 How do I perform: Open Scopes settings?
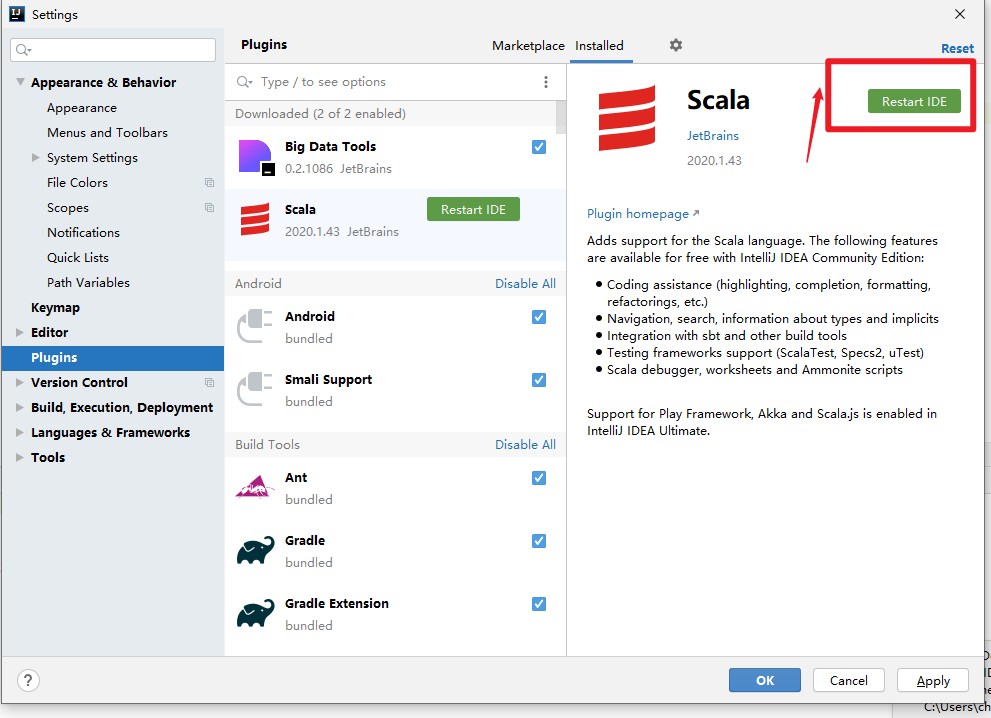point(68,208)
